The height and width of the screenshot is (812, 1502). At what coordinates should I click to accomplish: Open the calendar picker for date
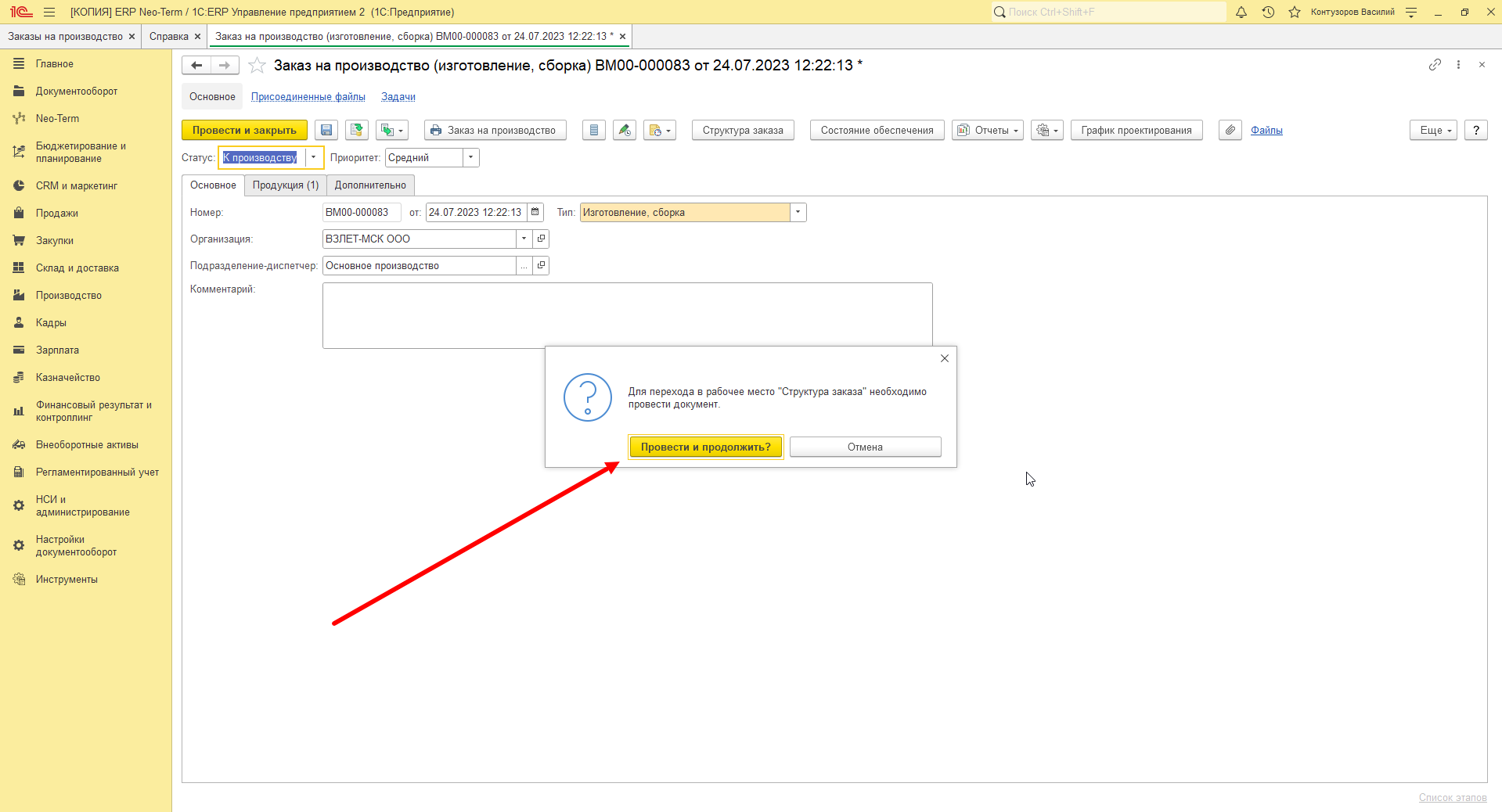[x=535, y=213]
